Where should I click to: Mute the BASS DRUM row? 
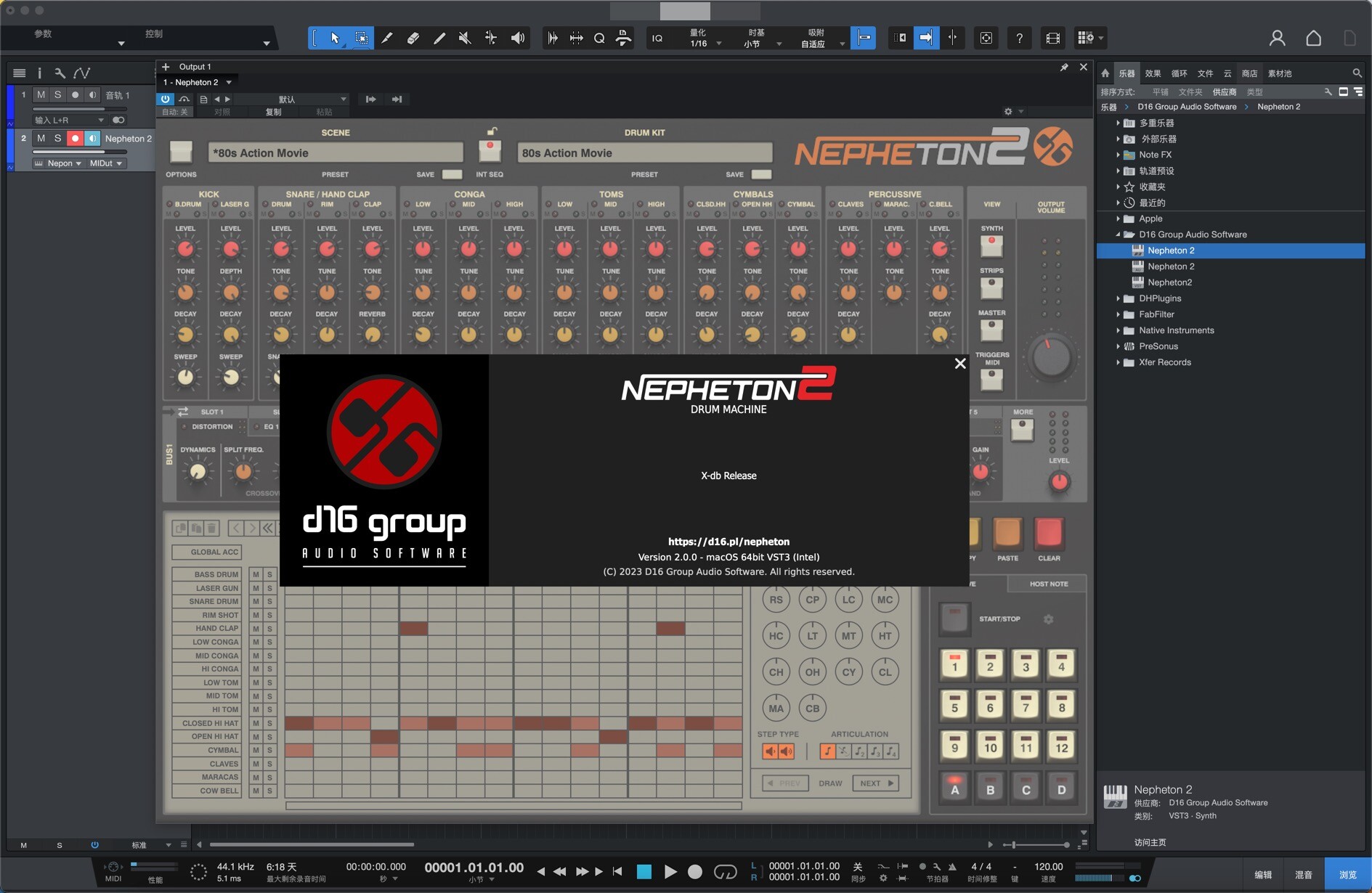pyautogui.click(x=256, y=574)
